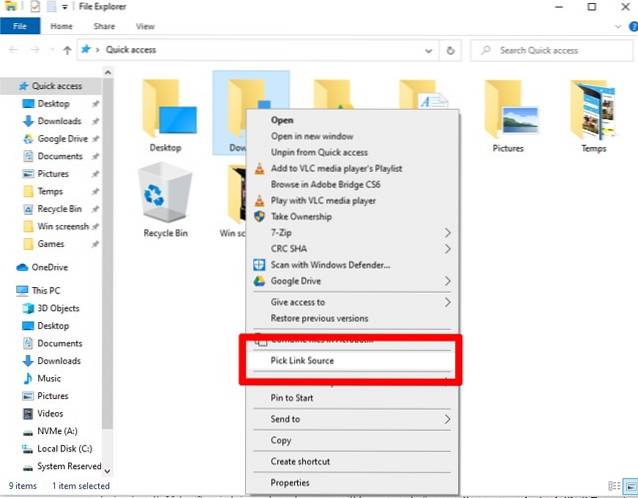This screenshot has height=498, width=638.
Task: Click the Local Disk (C:) drive icon
Action: coord(28,449)
